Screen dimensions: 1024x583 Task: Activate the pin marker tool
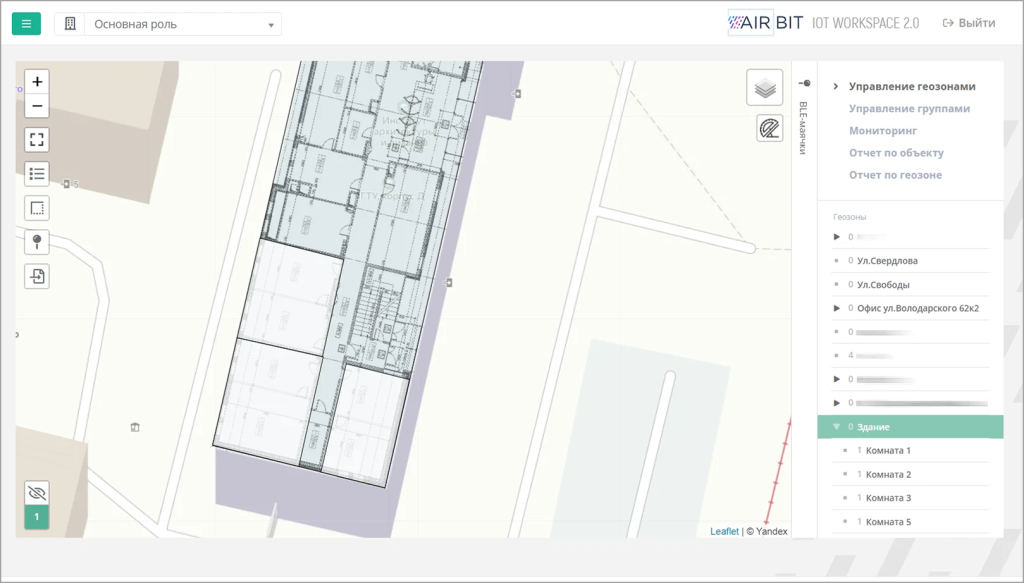tap(37, 242)
